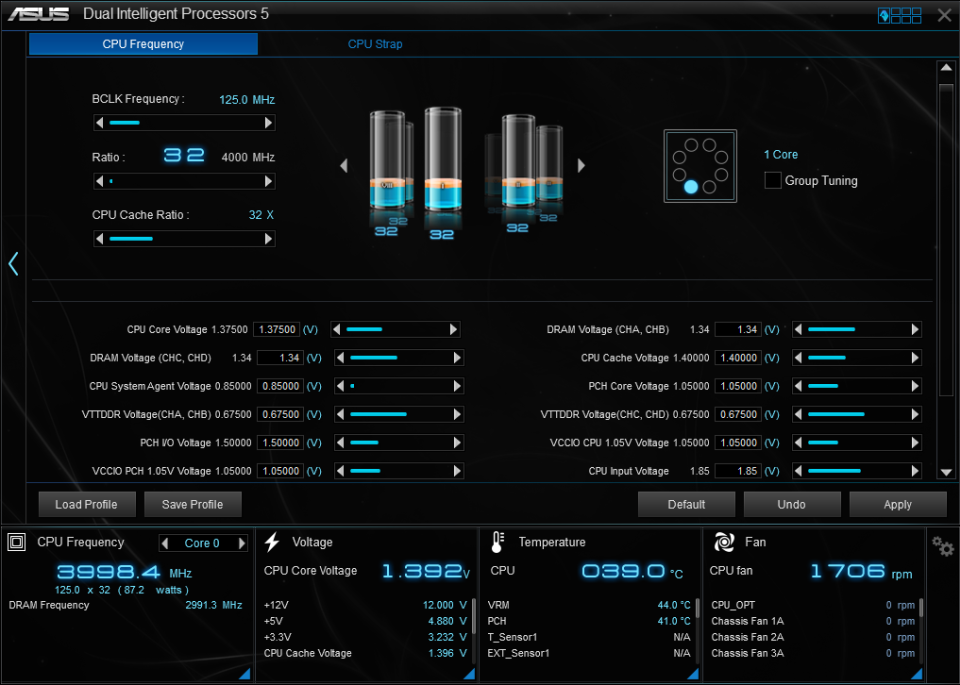Image resolution: width=960 pixels, height=685 pixels.
Task: Click the 'Chassis Fan 1A' row
Action: point(813,621)
